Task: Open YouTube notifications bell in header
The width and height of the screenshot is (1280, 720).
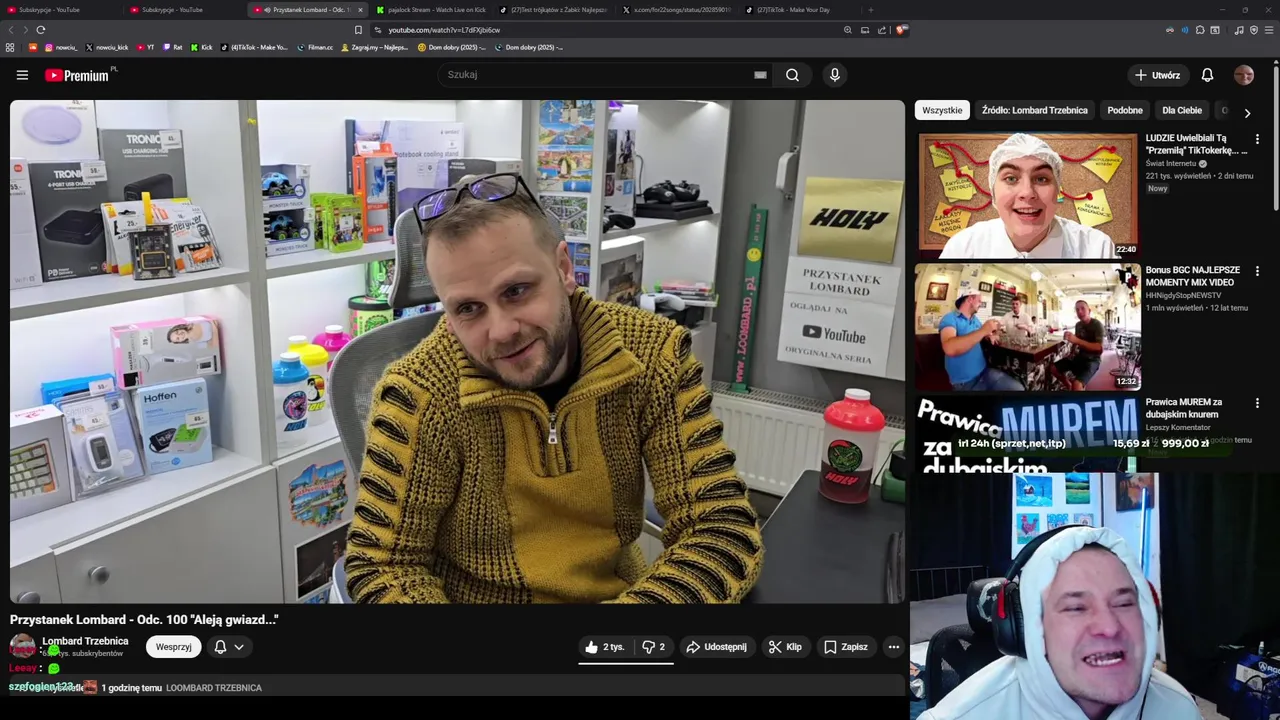Action: pyautogui.click(x=1207, y=75)
